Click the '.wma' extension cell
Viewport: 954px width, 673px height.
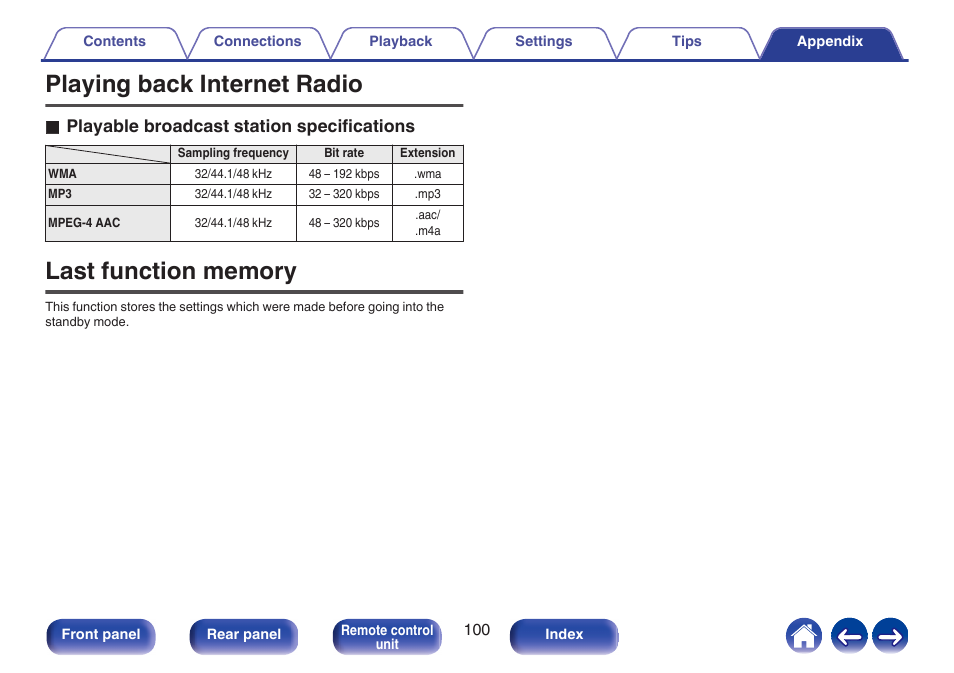428,174
